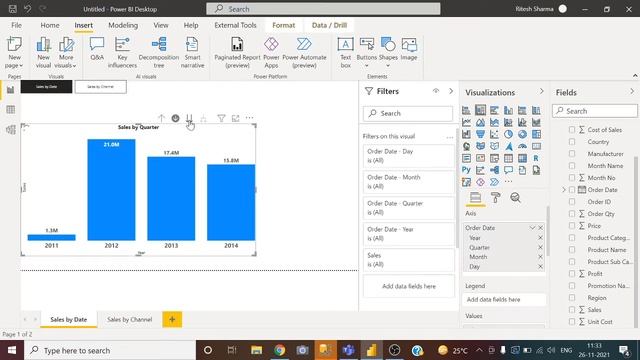Insert a Text box

(x=345, y=53)
